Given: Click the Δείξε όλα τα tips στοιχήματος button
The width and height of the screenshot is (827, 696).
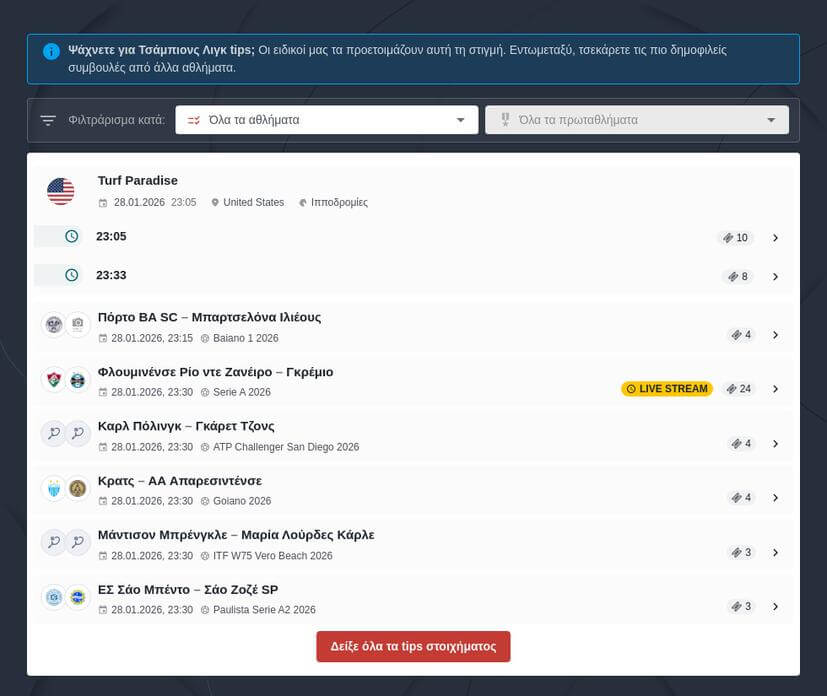Looking at the screenshot, I should 413,646.
